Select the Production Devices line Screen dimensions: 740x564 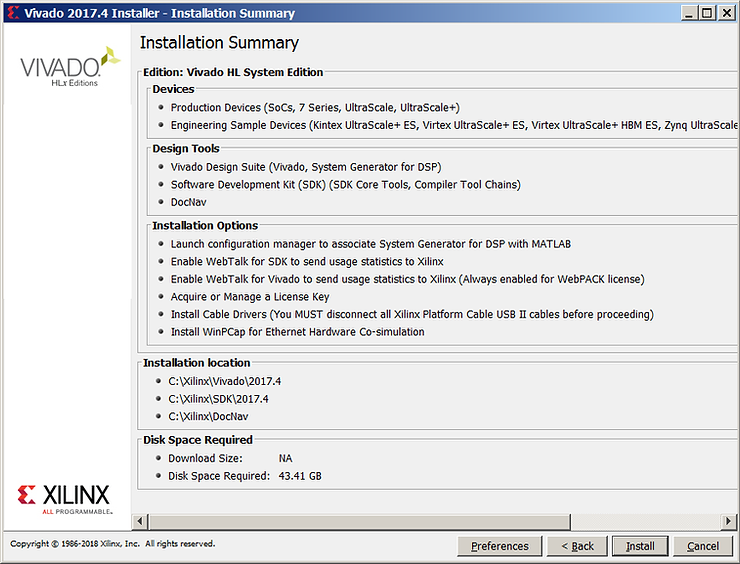pyautogui.click(x=315, y=108)
